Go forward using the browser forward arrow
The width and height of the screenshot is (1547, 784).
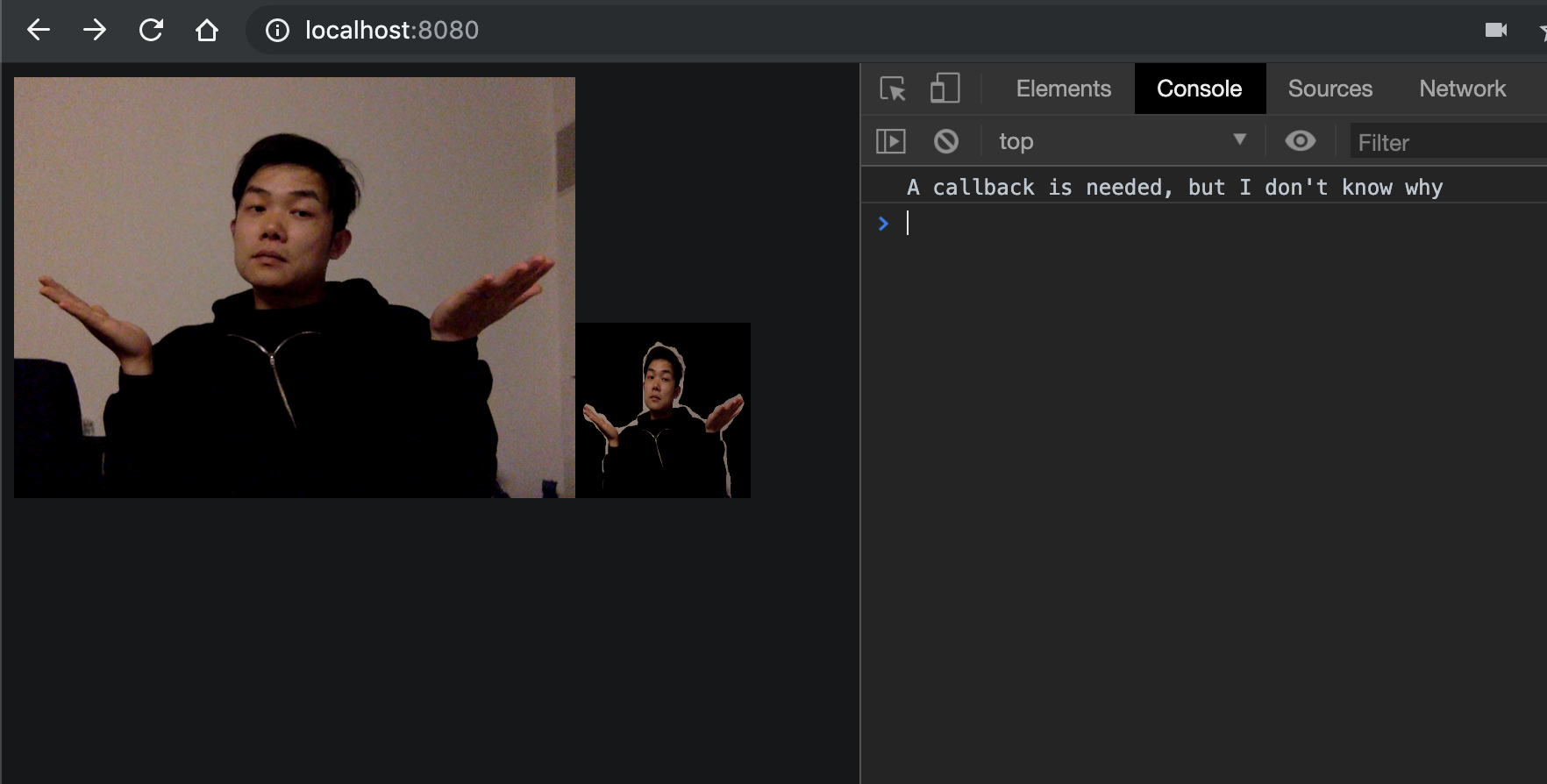pyautogui.click(x=95, y=30)
